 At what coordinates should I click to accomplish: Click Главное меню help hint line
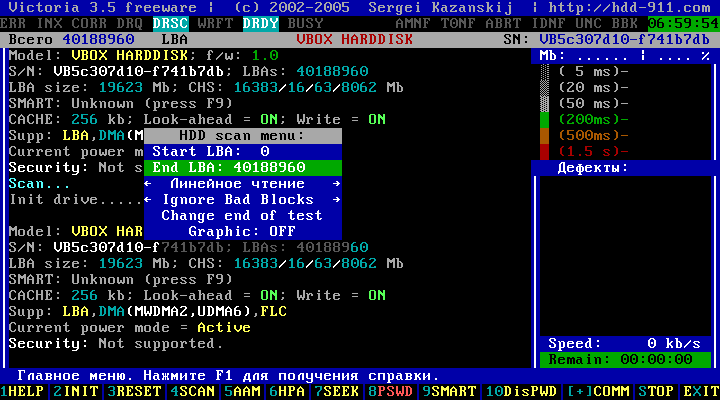pyautogui.click(x=229, y=376)
